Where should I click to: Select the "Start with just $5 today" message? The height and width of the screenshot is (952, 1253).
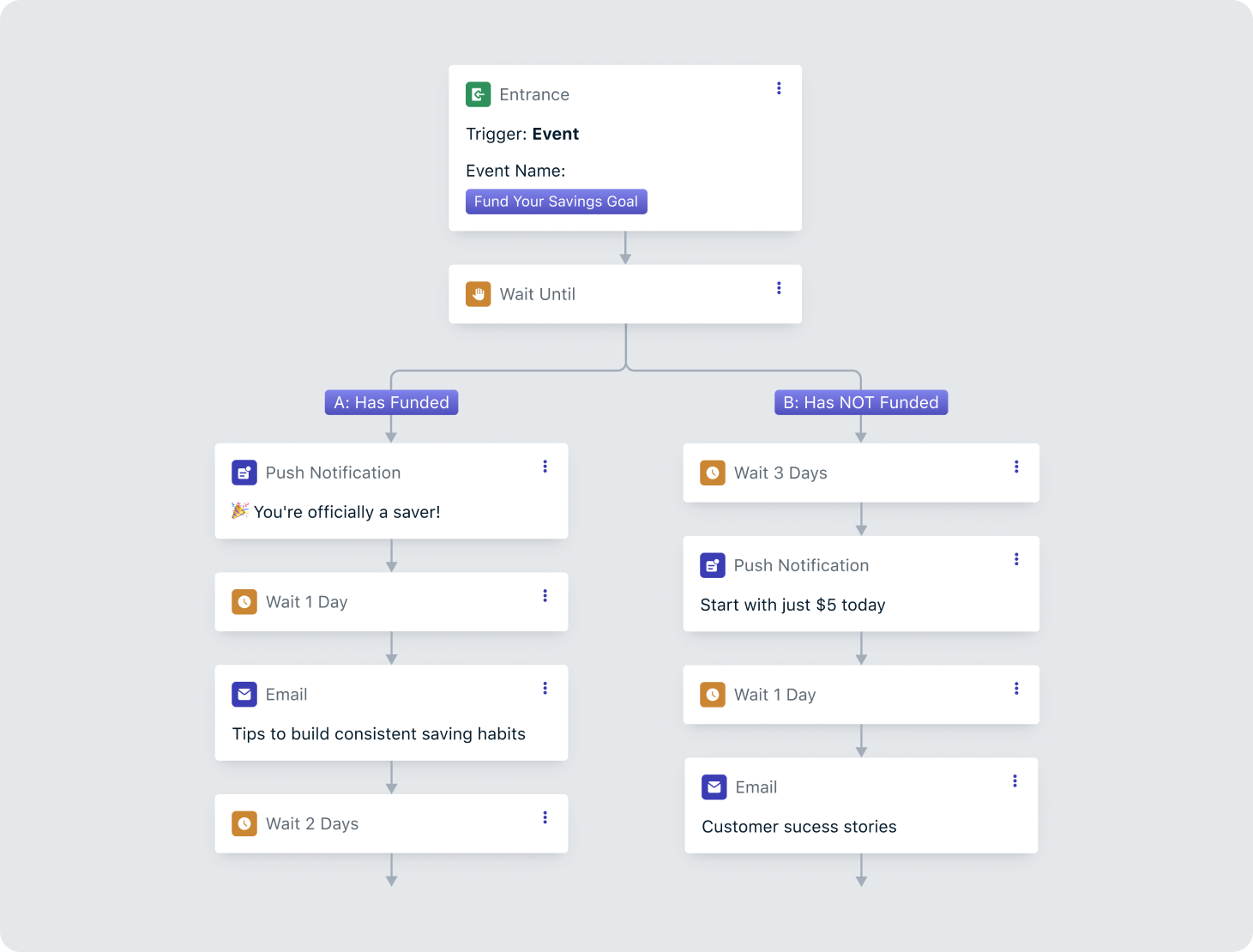pos(792,605)
